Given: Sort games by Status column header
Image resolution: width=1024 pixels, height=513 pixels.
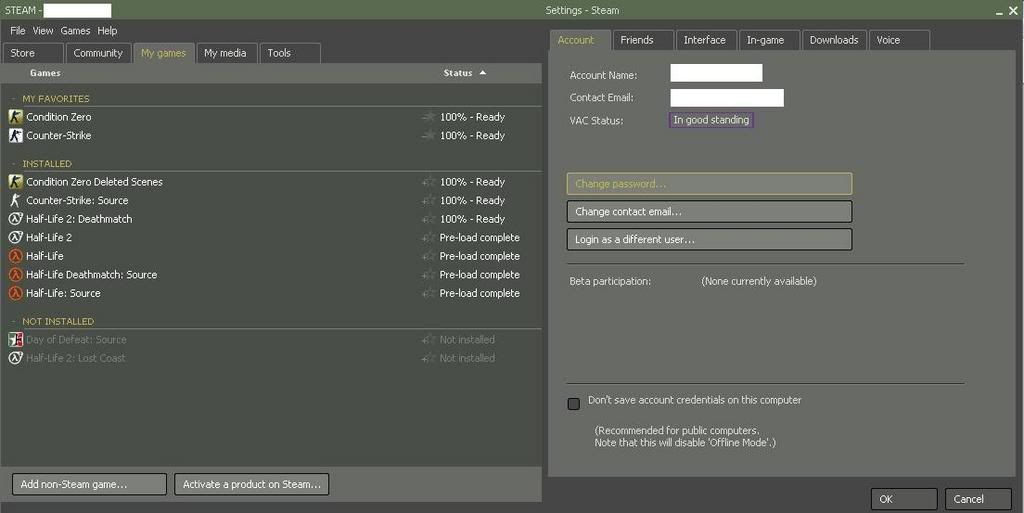Looking at the screenshot, I should tap(458, 73).
